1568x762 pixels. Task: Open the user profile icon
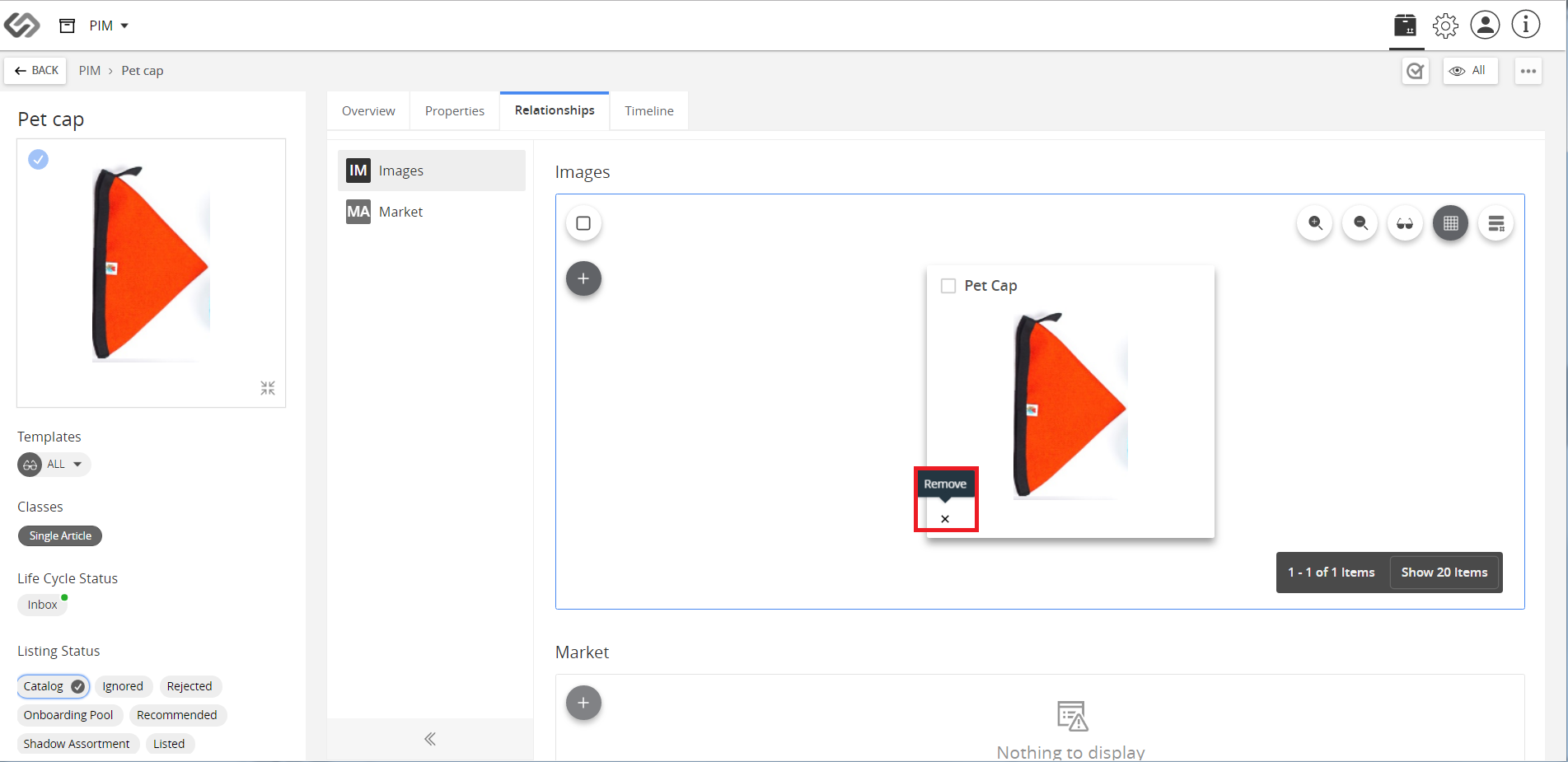(x=1485, y=25)
